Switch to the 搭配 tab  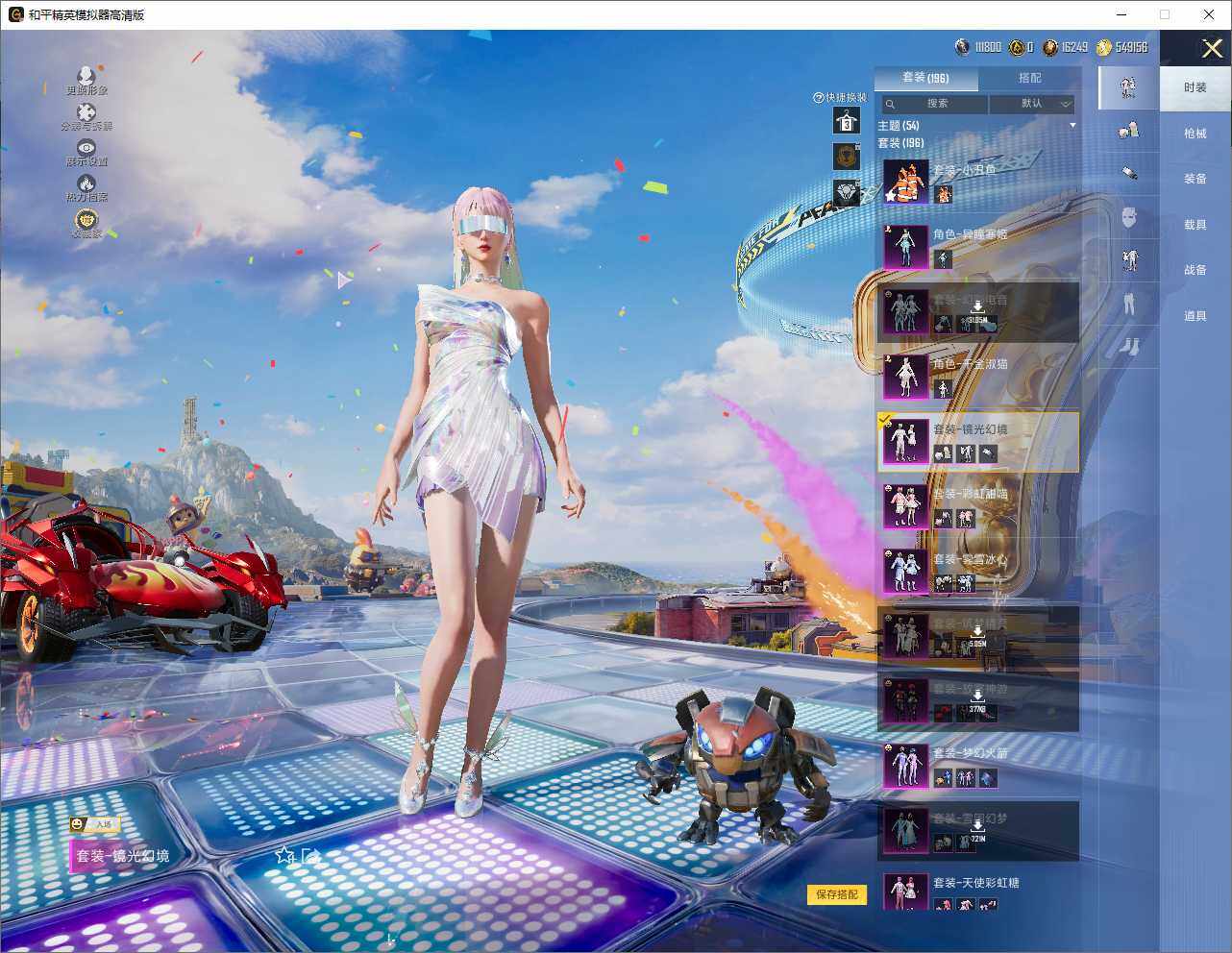coord(1029,78)
